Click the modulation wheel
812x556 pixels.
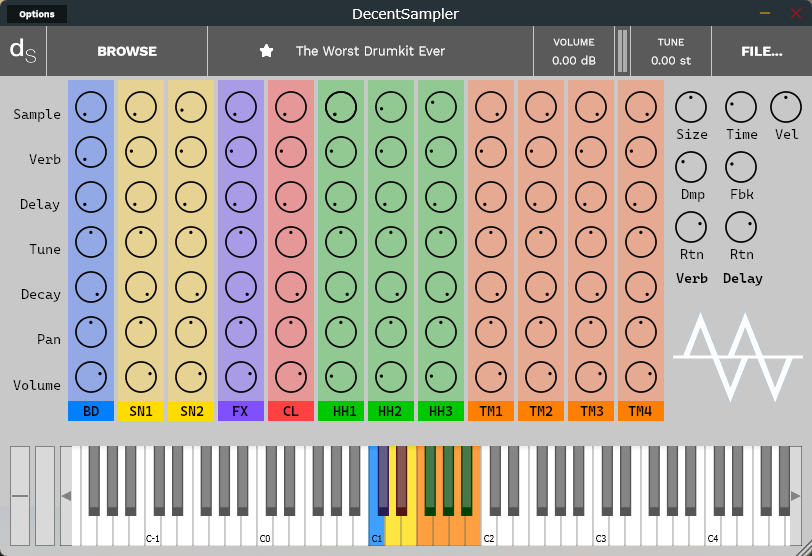(45, 495)
